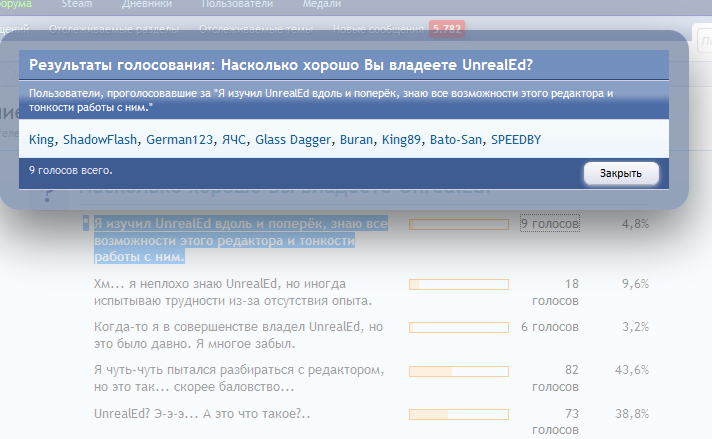The width and height of the screenshot is (712, 439).
Task: Click poll option 'Когда-то я в совершенстве владел'
Action: coord(238,335)
